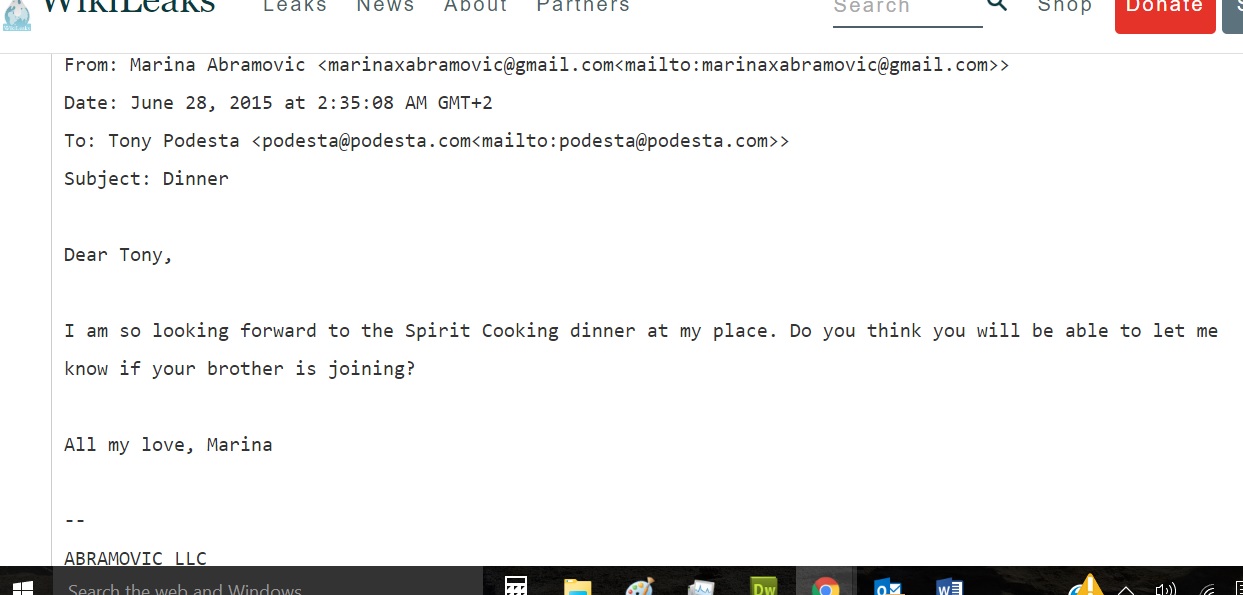Click the search magnifier icon
1243x595 pixels.
[x=997, y=5]
